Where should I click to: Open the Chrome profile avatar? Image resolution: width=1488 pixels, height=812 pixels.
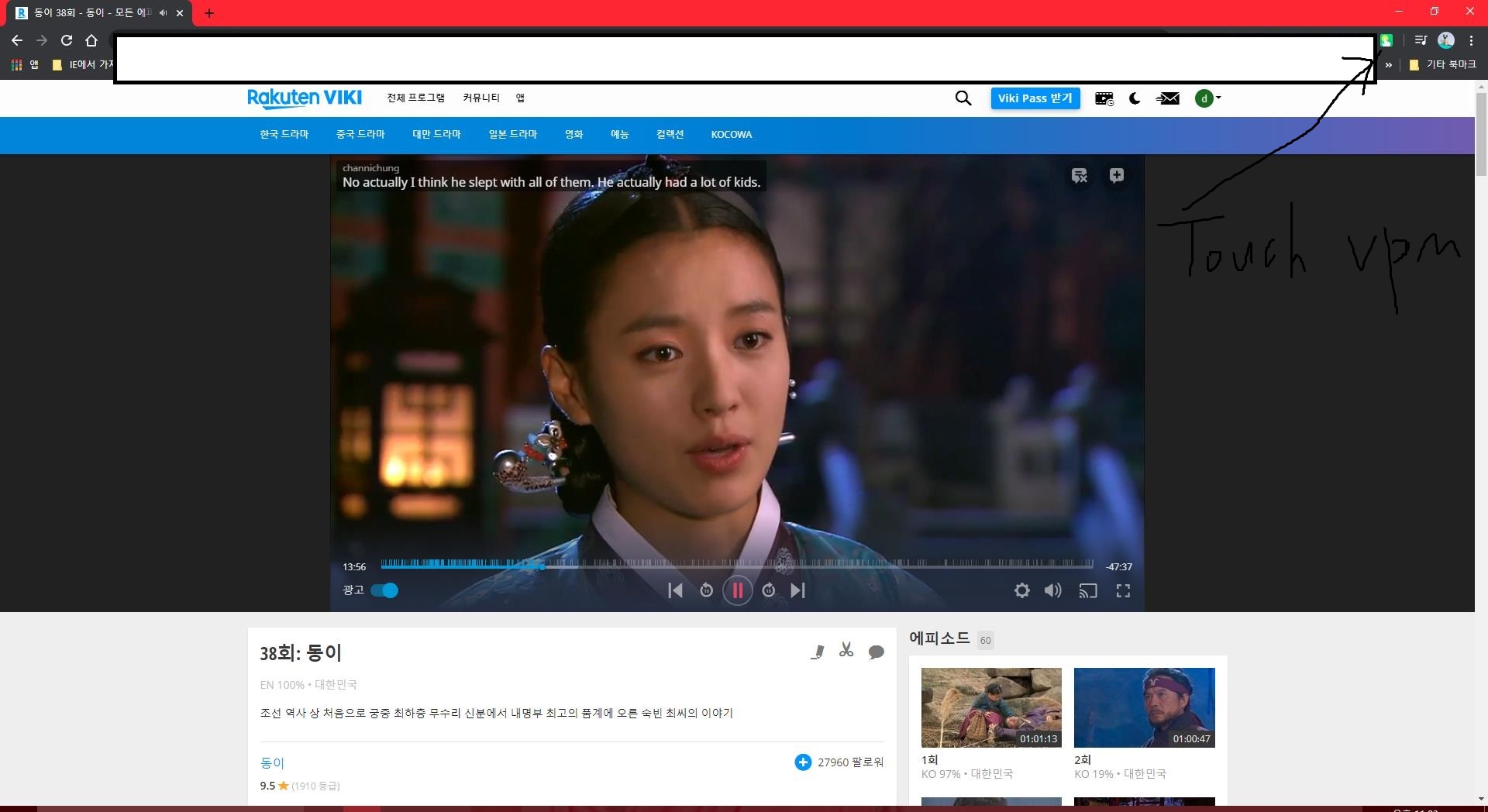coord(1445,40)
